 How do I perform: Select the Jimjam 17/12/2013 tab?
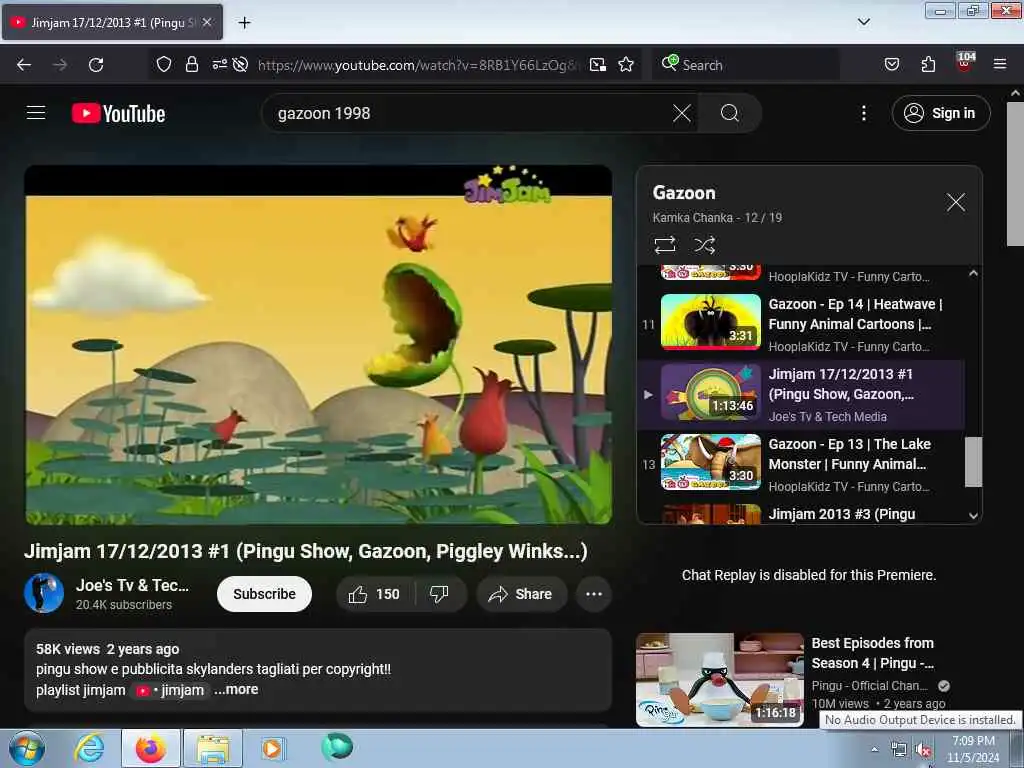pyautogui.click(x=112, y=22)
